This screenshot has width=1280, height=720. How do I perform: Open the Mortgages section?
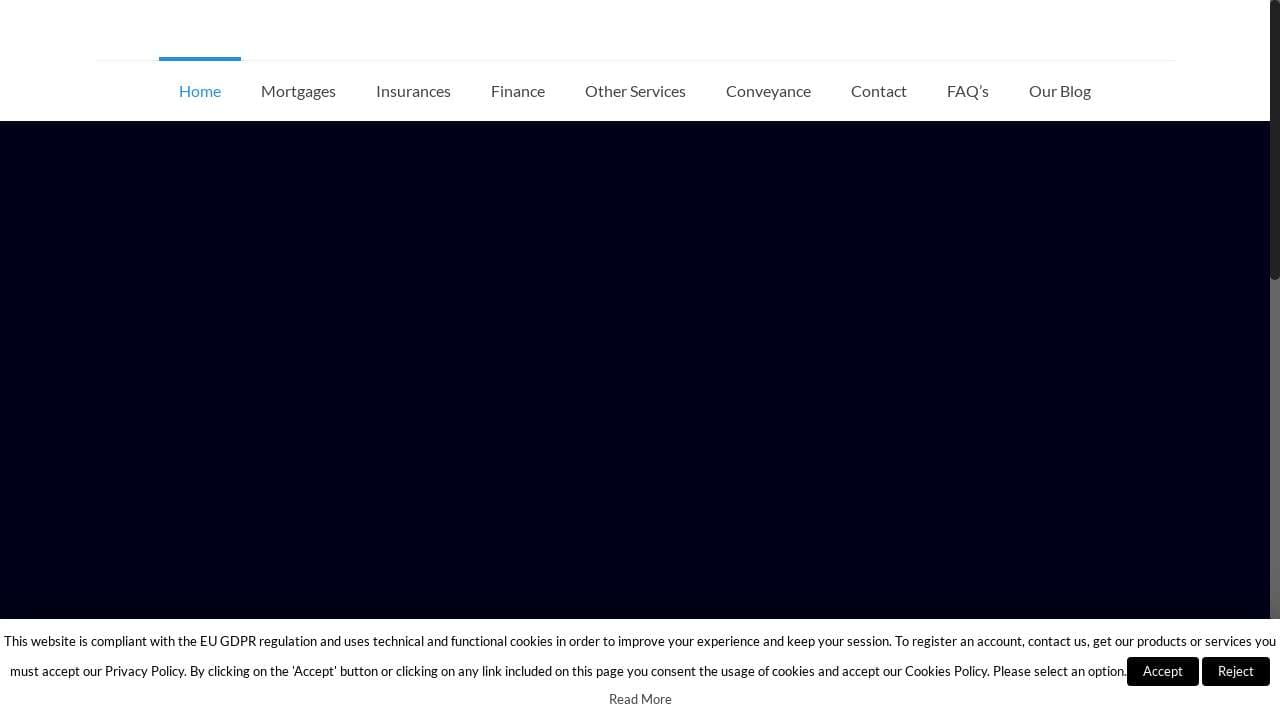(298, 91)
